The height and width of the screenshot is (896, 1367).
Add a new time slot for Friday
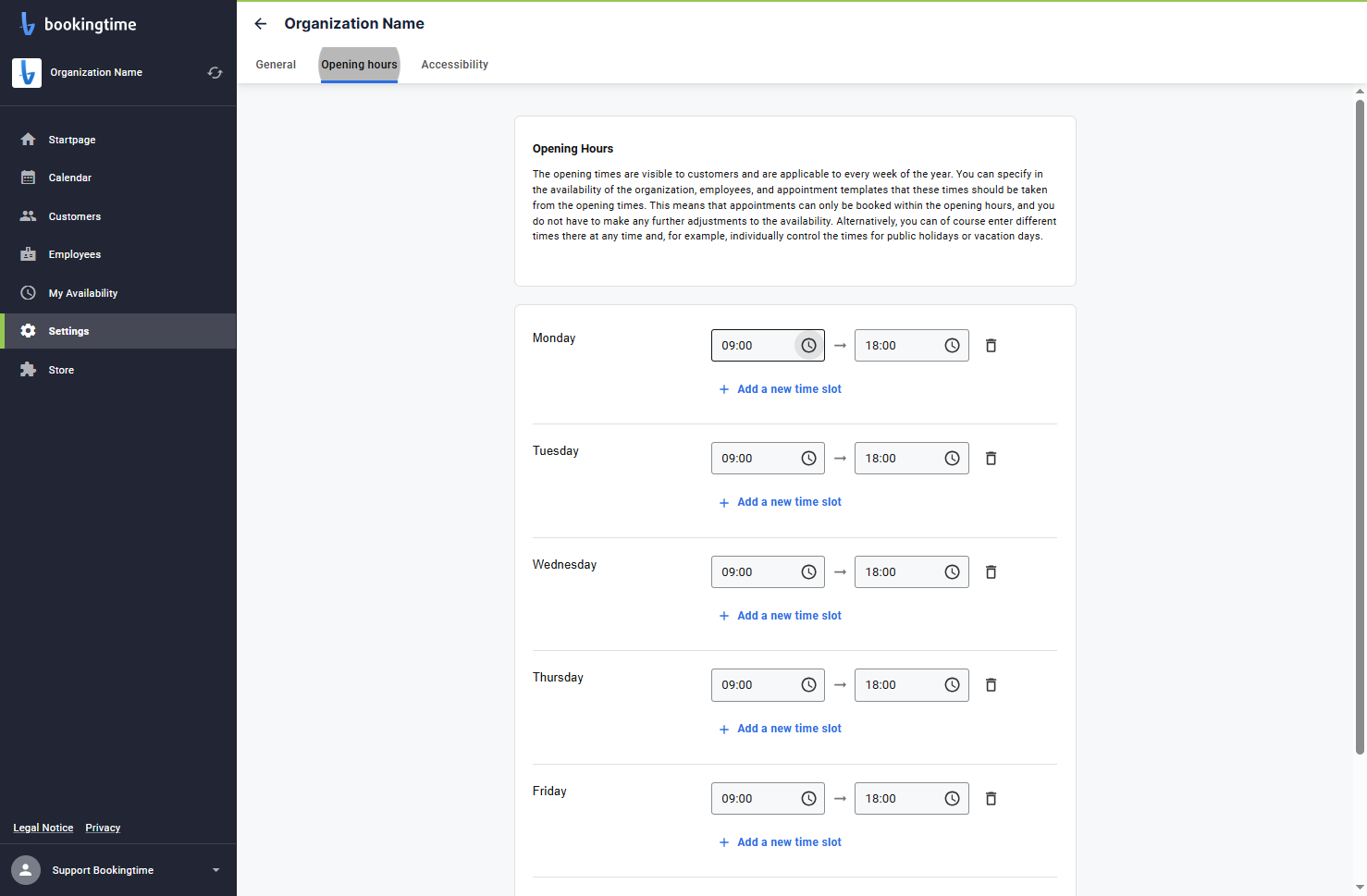pos(781,842)
